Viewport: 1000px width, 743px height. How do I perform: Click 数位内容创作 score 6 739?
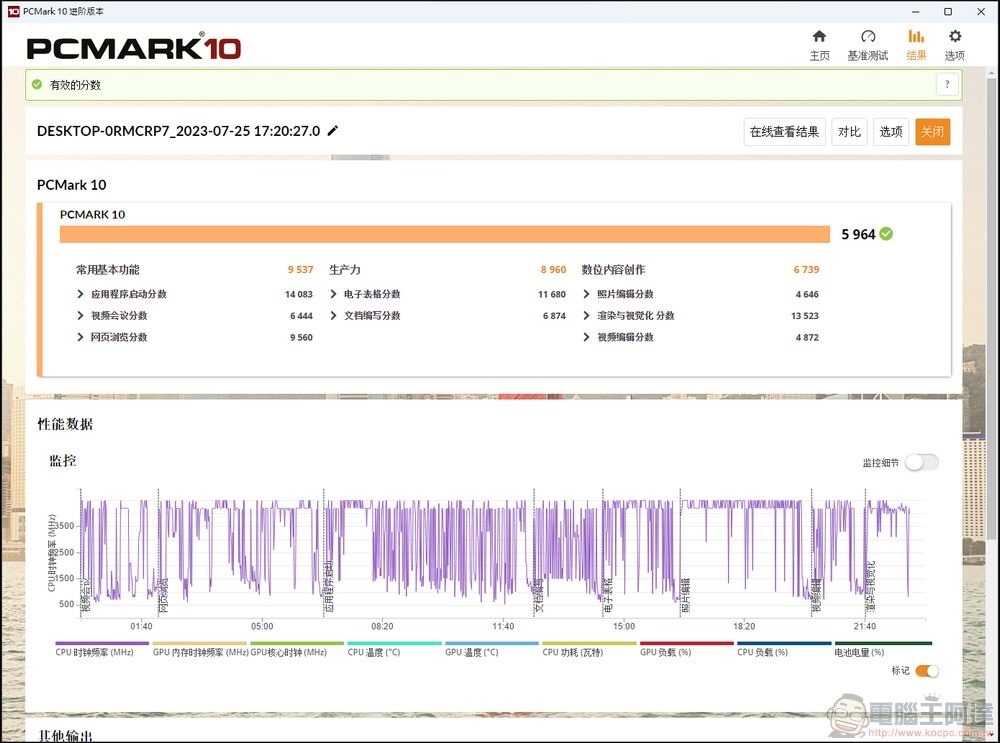tap(806, 270)
